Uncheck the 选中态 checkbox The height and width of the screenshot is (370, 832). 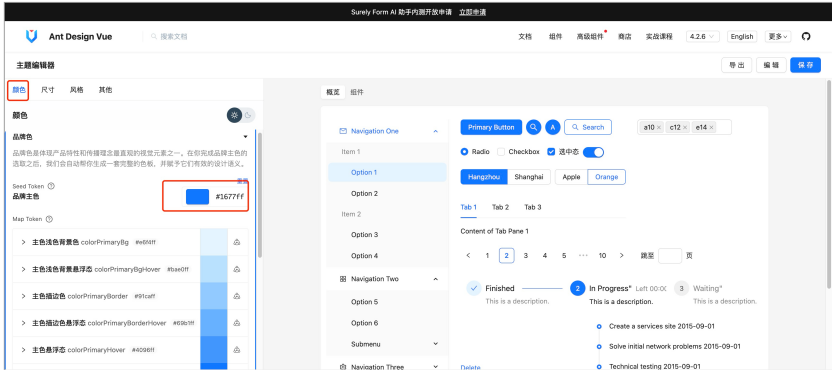(551, 152)
